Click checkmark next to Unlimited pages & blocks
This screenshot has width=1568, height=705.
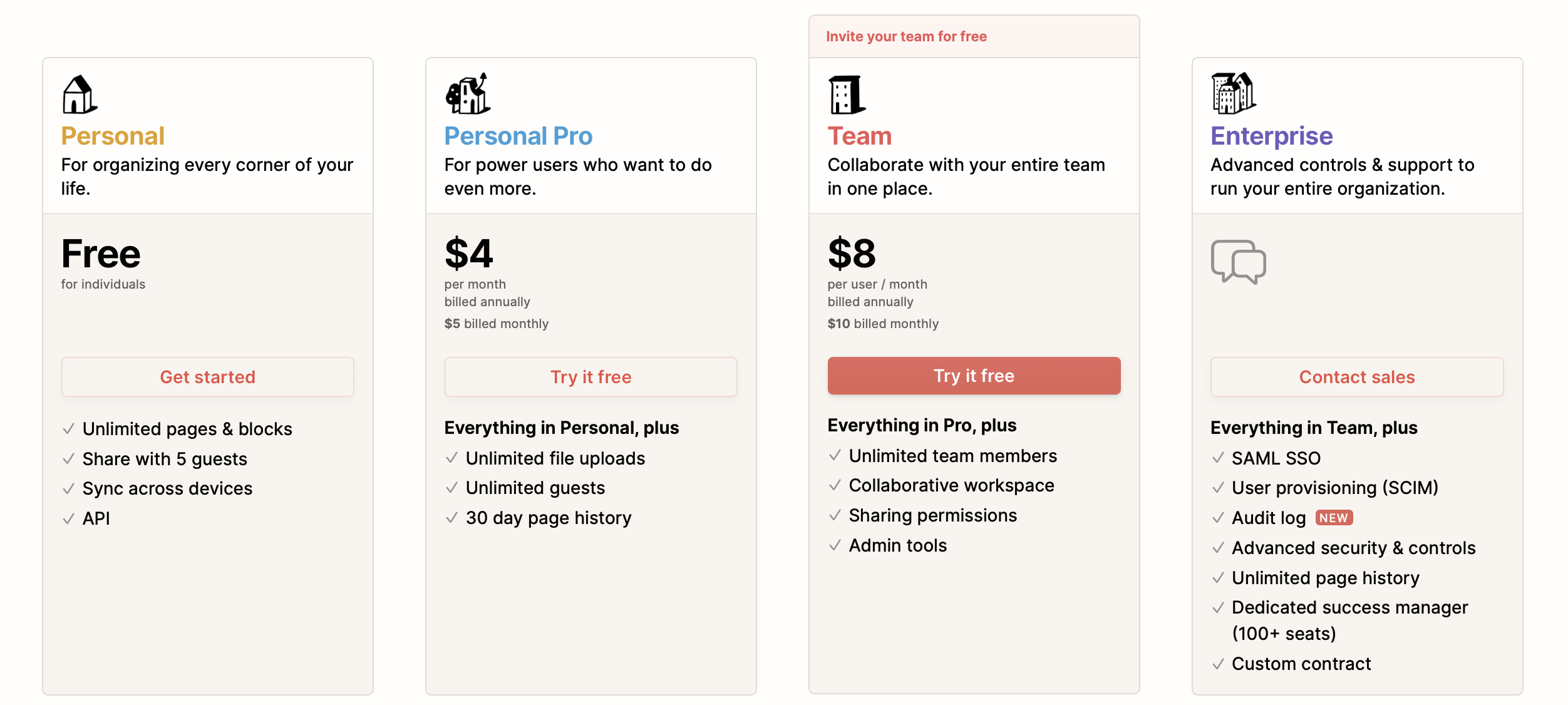(x=69, y=429)
